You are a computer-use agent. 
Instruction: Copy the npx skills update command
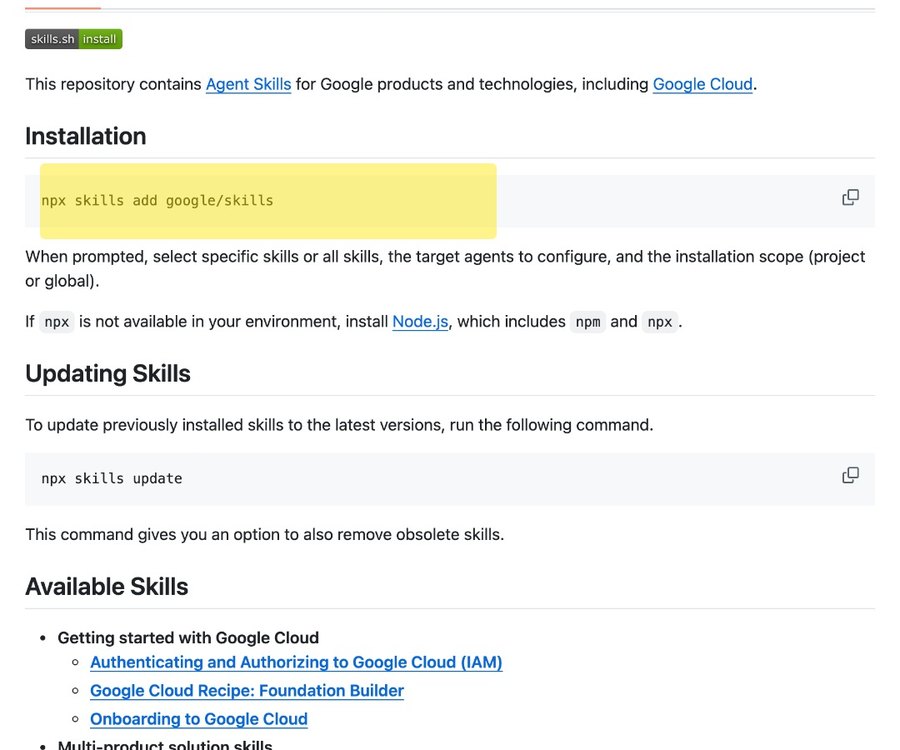coord(850,475)
